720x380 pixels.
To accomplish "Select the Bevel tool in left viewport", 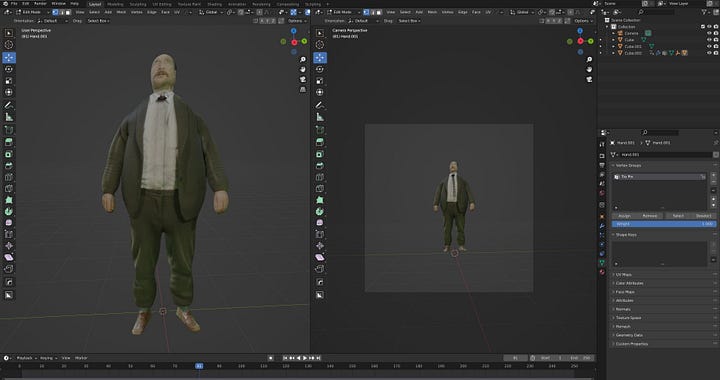I will point(9,166).
